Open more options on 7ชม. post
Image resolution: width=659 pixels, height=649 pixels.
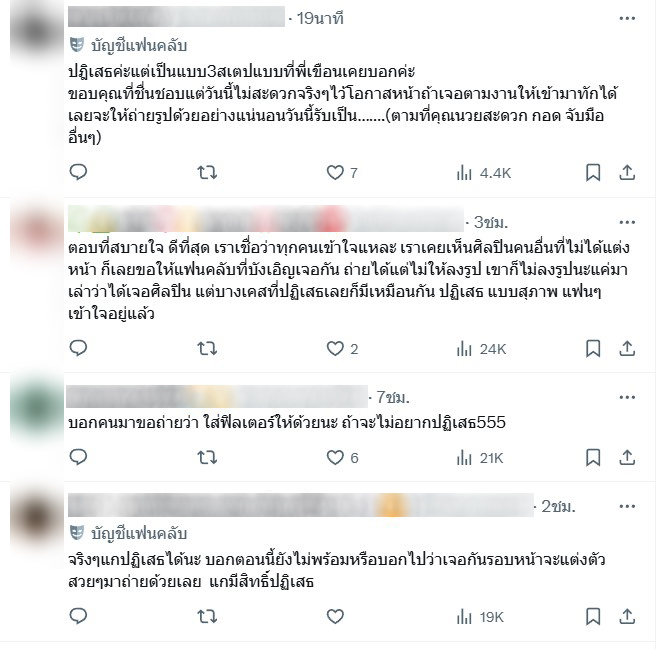point(627,398)
